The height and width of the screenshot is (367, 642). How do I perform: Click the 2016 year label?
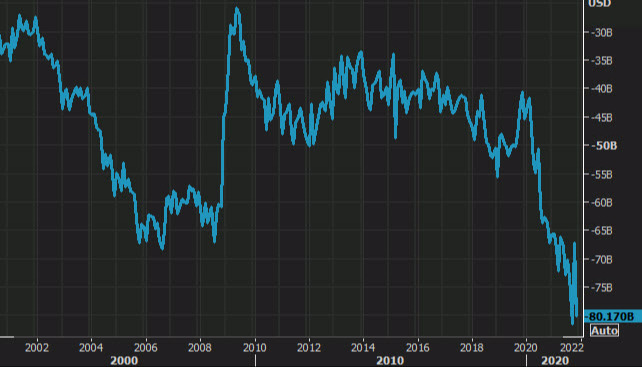[x=418, y=348]
